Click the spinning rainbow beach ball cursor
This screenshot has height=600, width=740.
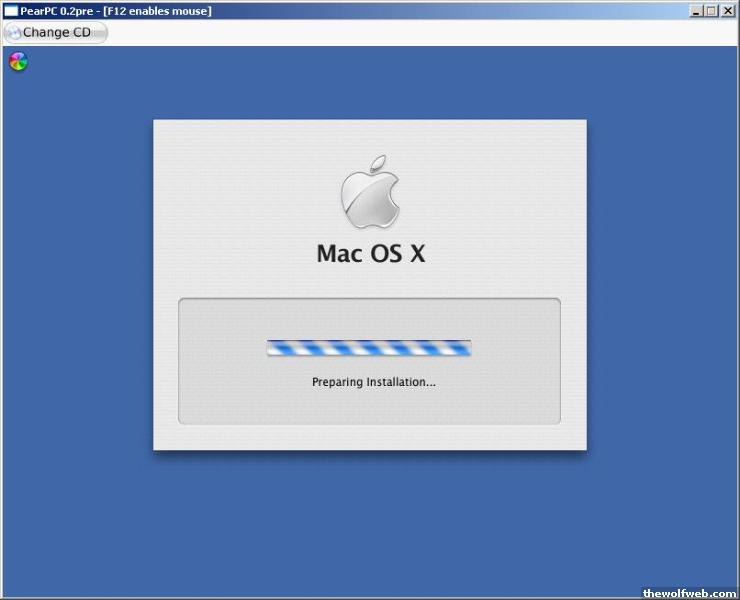click(18, 62)
